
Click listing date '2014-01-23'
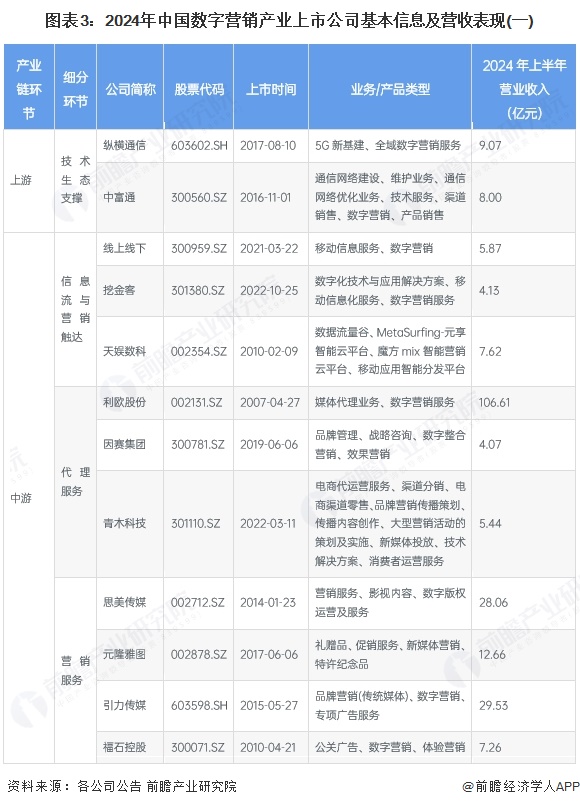[268, 602]
